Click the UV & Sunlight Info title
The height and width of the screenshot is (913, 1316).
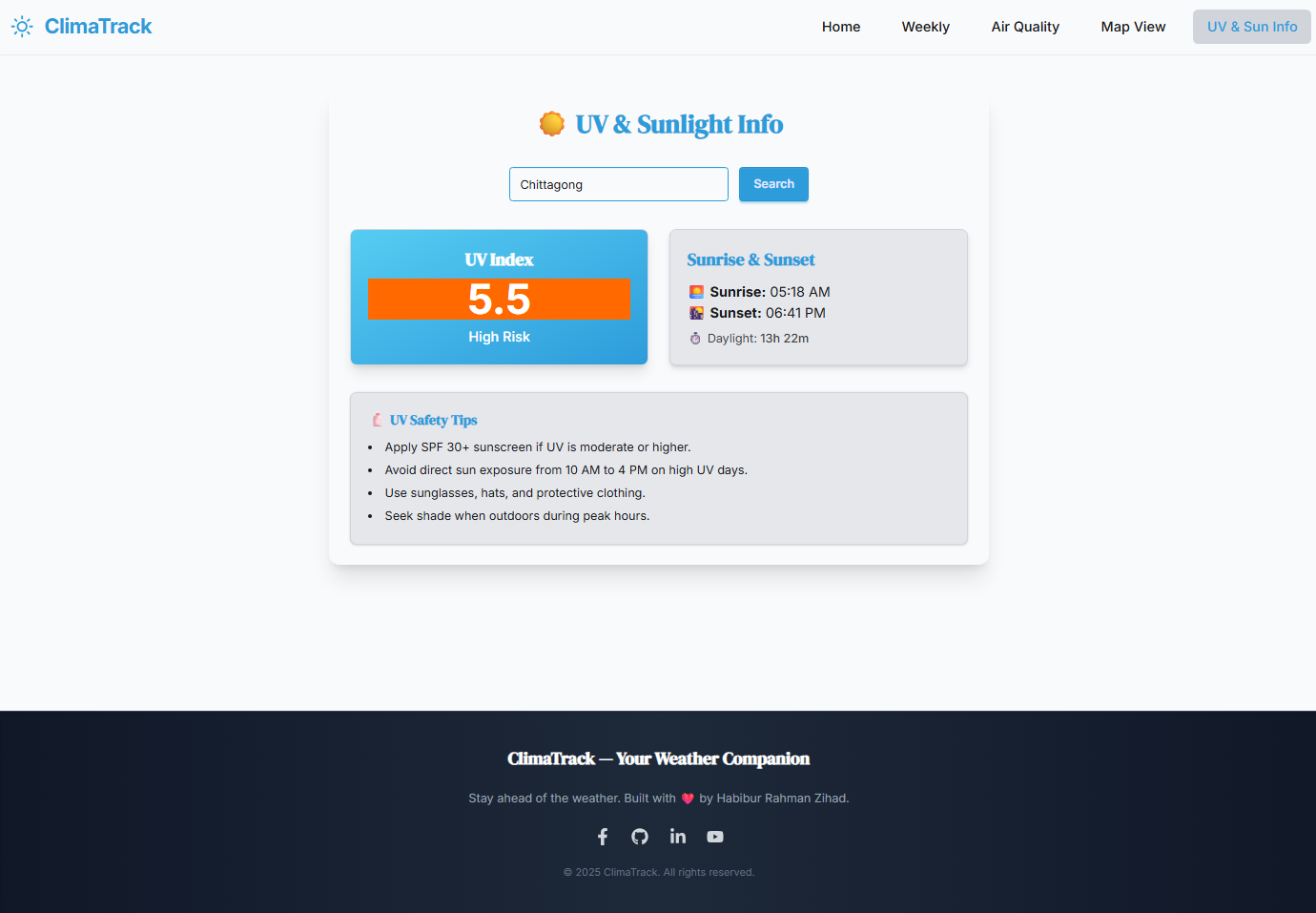pyautogui.click(x=679, y=124)
